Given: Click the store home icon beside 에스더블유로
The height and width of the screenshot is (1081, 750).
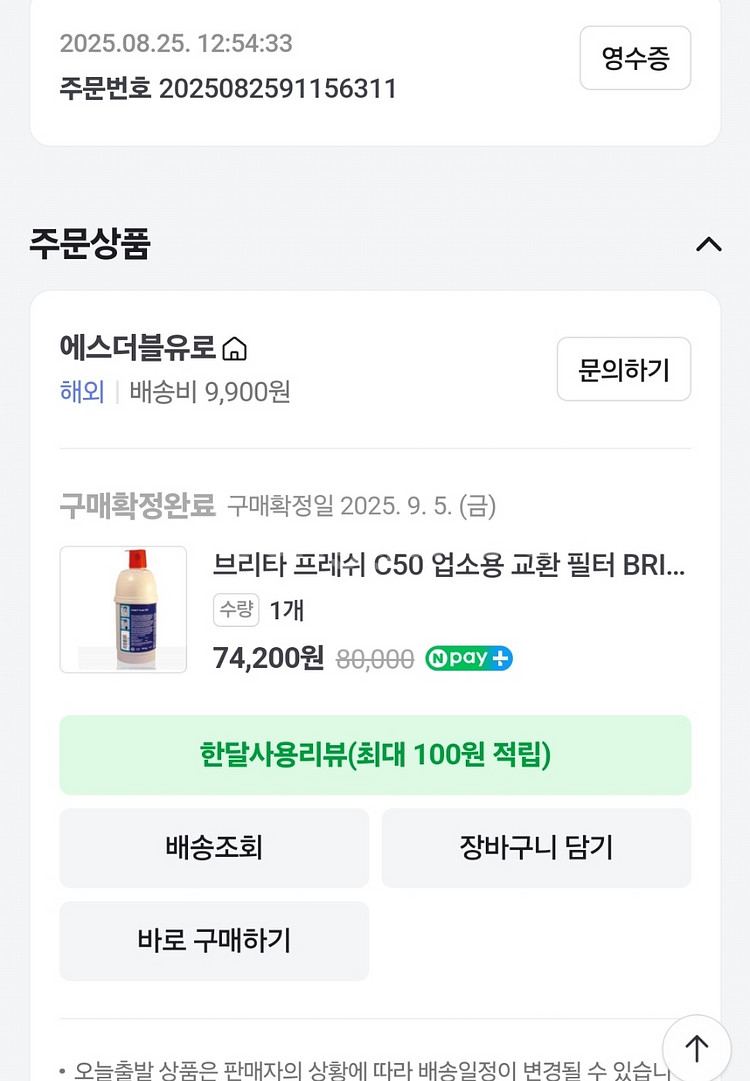Looking at the screenshot, I should (x=234, y=349).
